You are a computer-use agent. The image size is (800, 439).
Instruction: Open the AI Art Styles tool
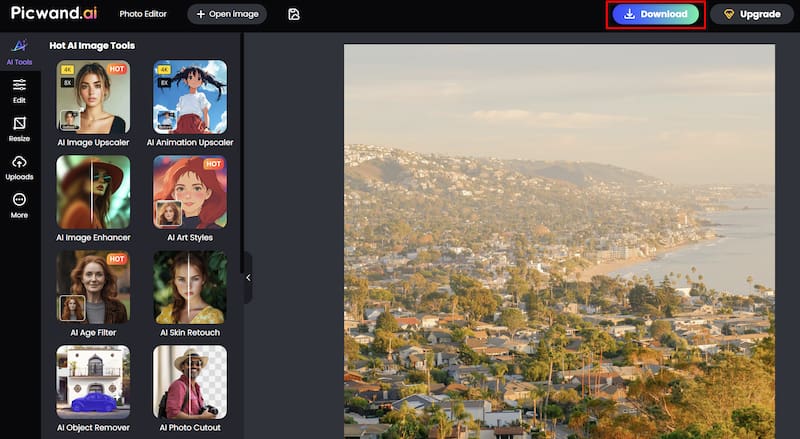190,192
